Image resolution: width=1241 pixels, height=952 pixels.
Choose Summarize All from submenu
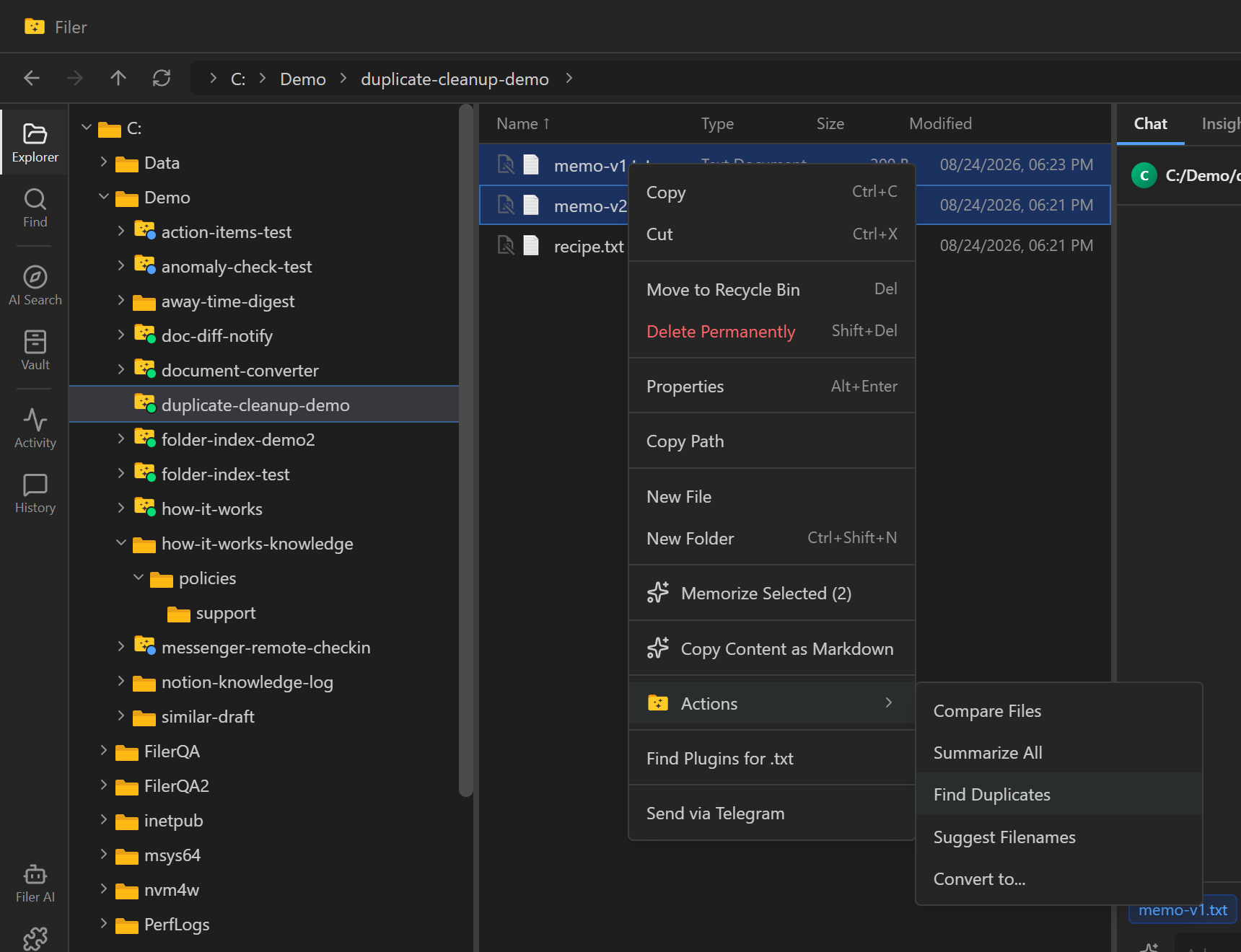1059,752
